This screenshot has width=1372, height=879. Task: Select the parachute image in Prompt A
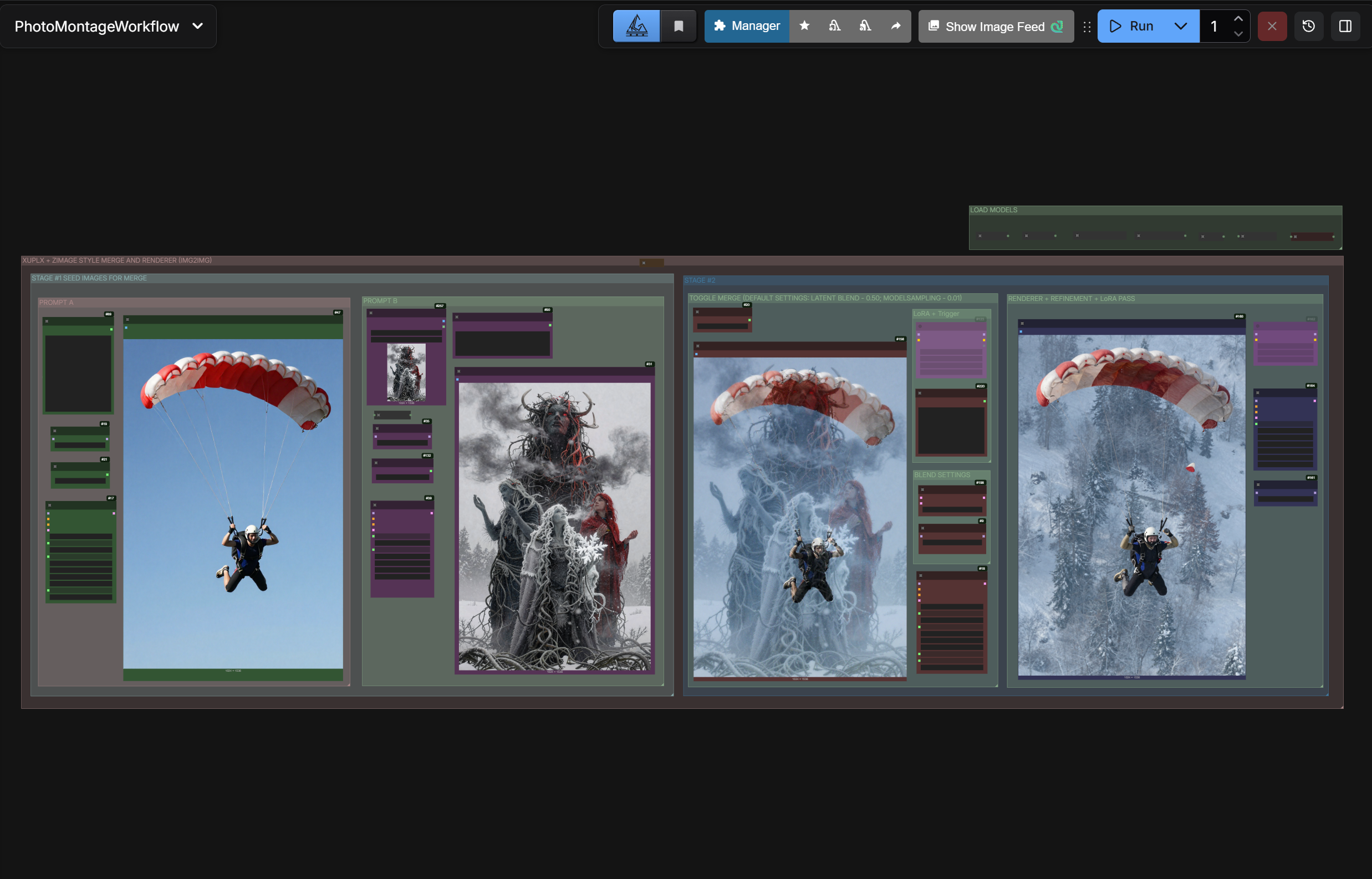233,502
